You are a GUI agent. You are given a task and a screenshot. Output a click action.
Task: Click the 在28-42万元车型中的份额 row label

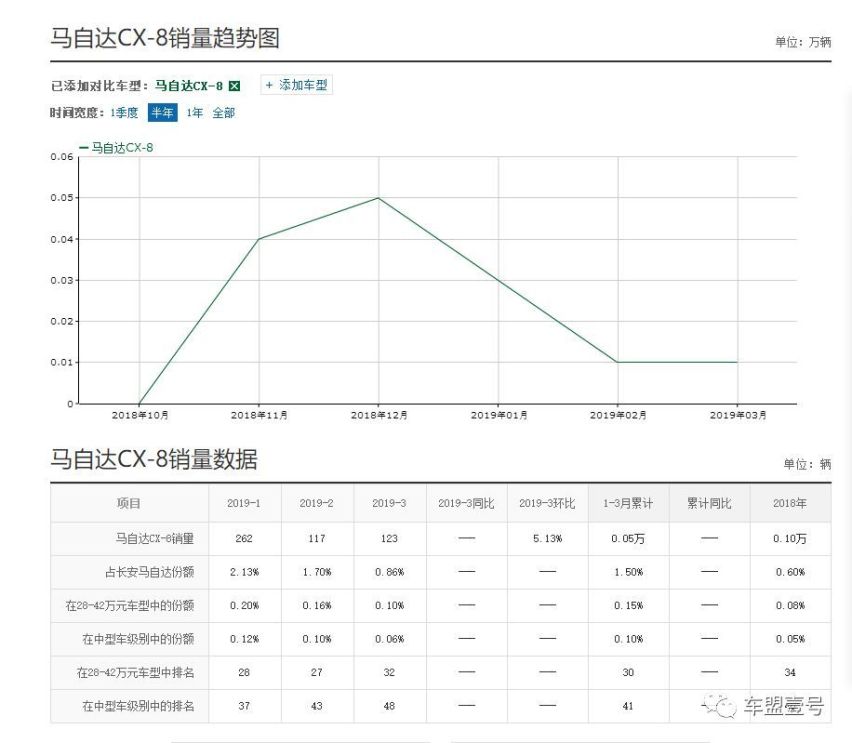coord(130,605)
